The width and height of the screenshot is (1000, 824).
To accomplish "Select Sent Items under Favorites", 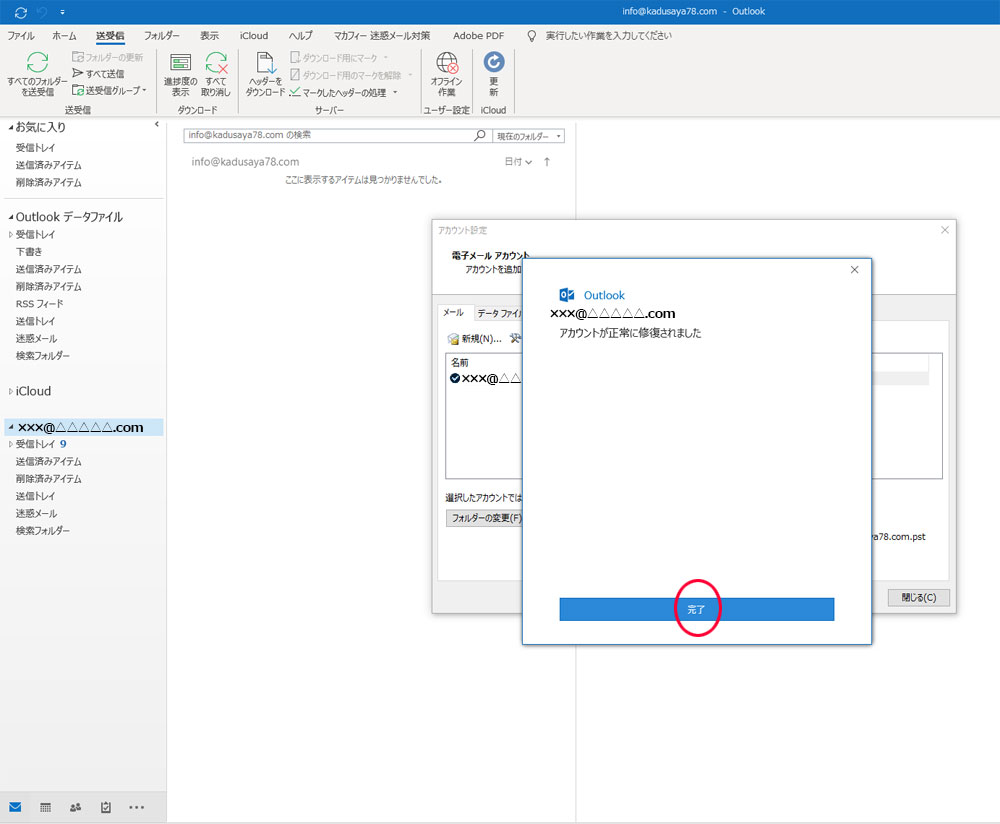I will coord(48,165).
